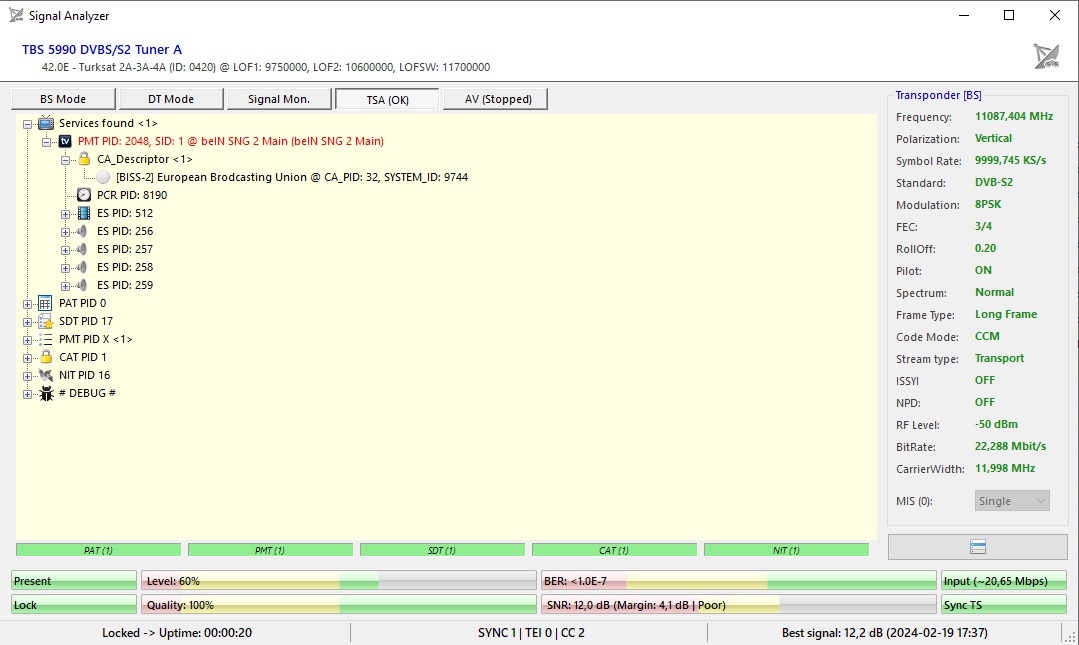1079x645 pixels.
Task: Click the star document icon beside SDT PID 17
Action: click(45, 321)
